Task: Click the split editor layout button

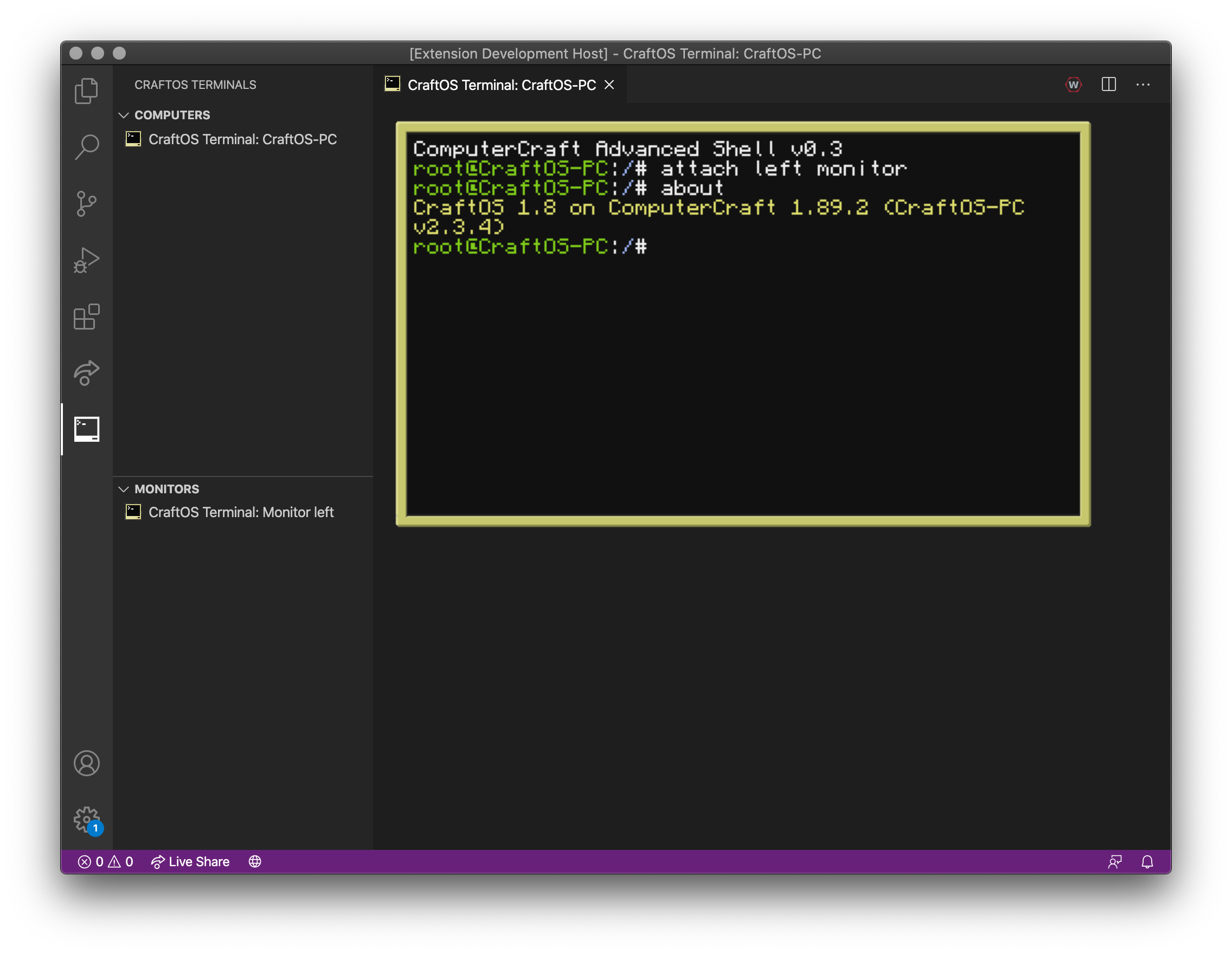Action: (1109, 85)
